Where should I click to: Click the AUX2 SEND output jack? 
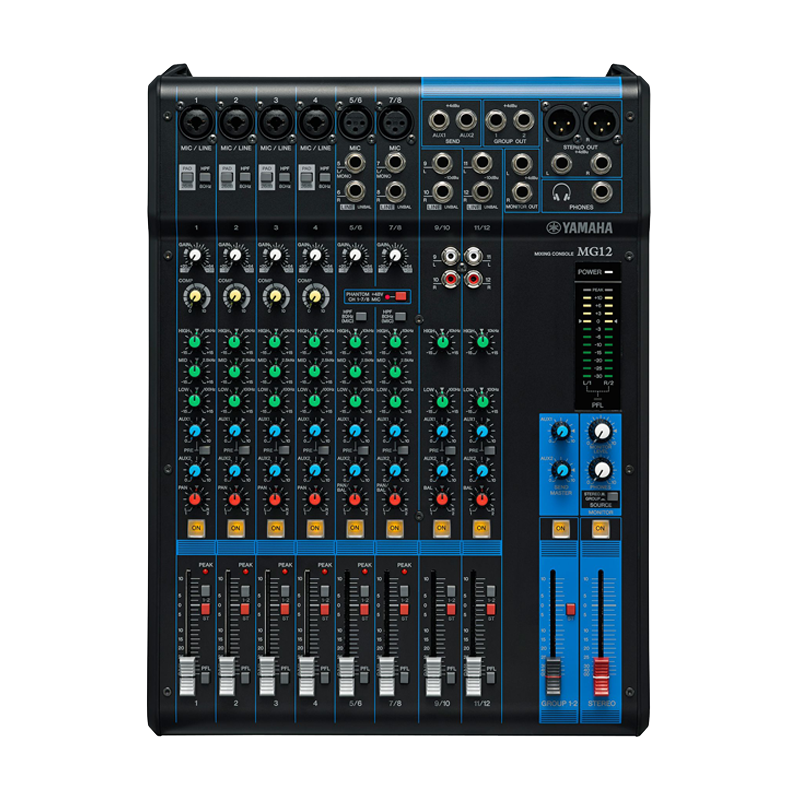[466, 120]
